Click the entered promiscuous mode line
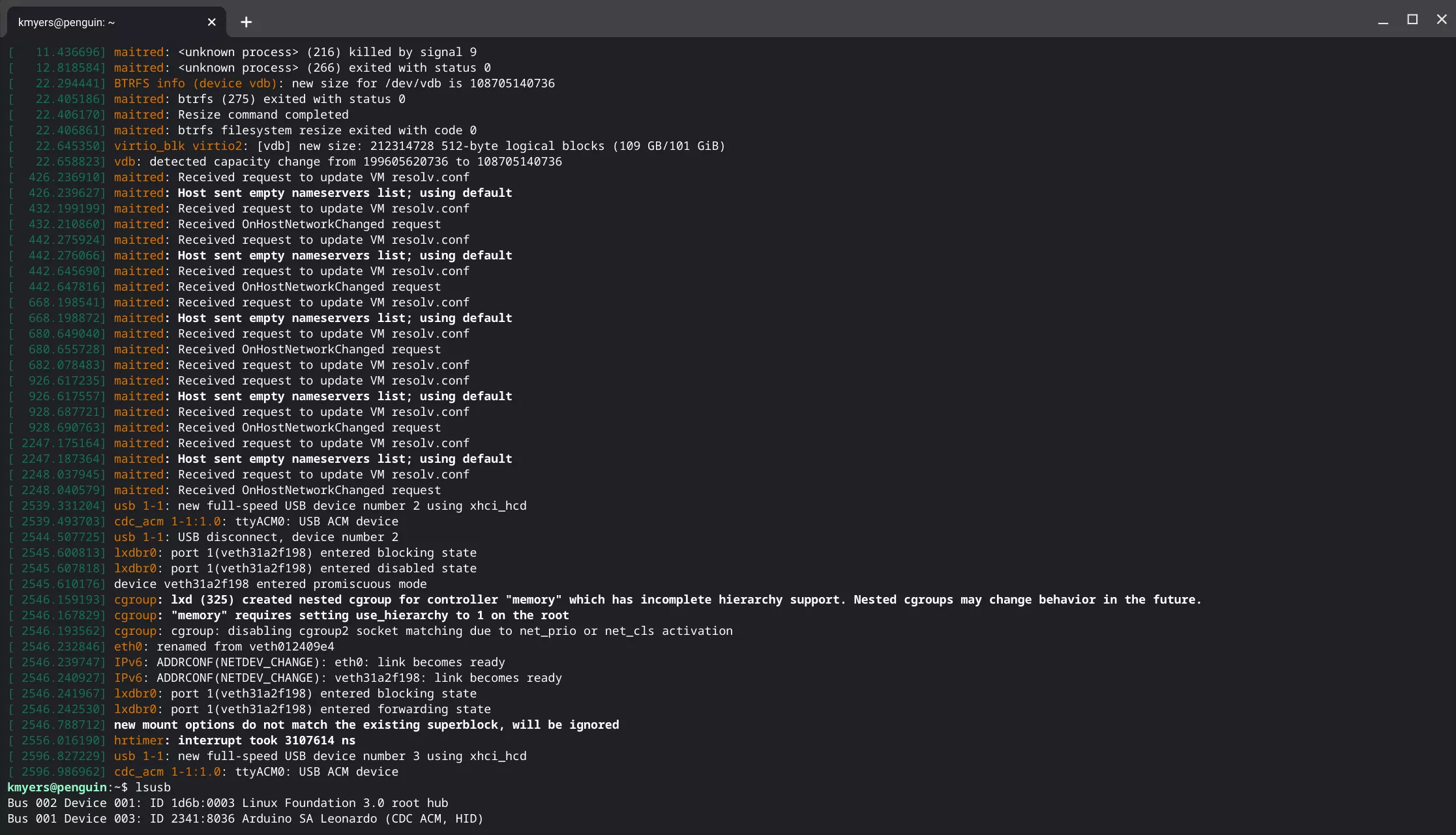The image size is (1456, 835). [270, 584]
